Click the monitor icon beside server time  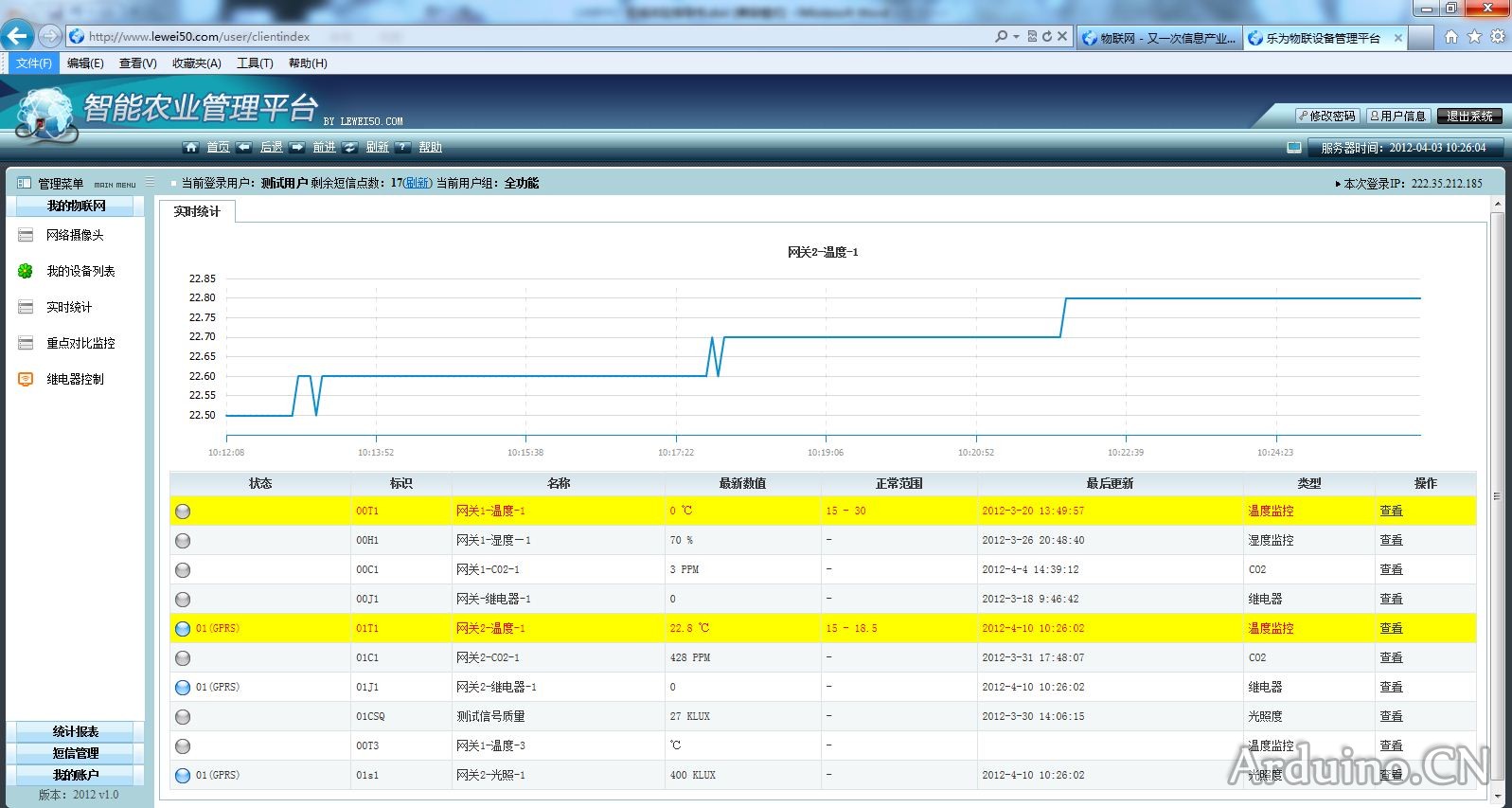point(1294,148)
